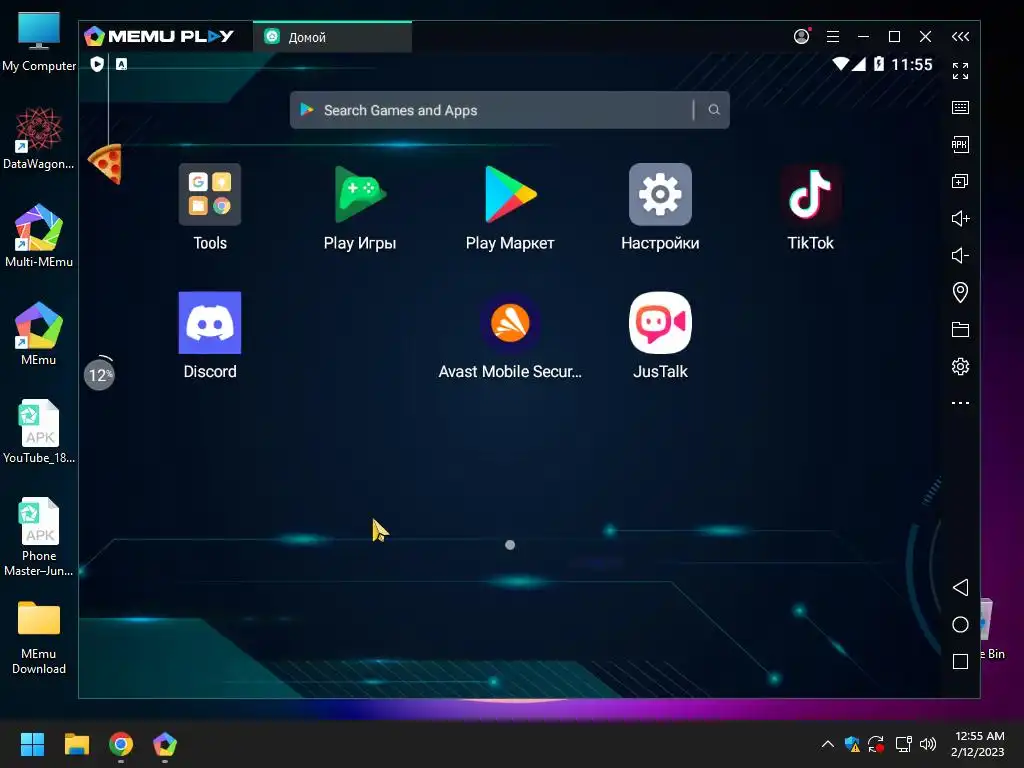Click the magnifier search icon in search bar
This screenshot has height=768, width=1024.
714,110
